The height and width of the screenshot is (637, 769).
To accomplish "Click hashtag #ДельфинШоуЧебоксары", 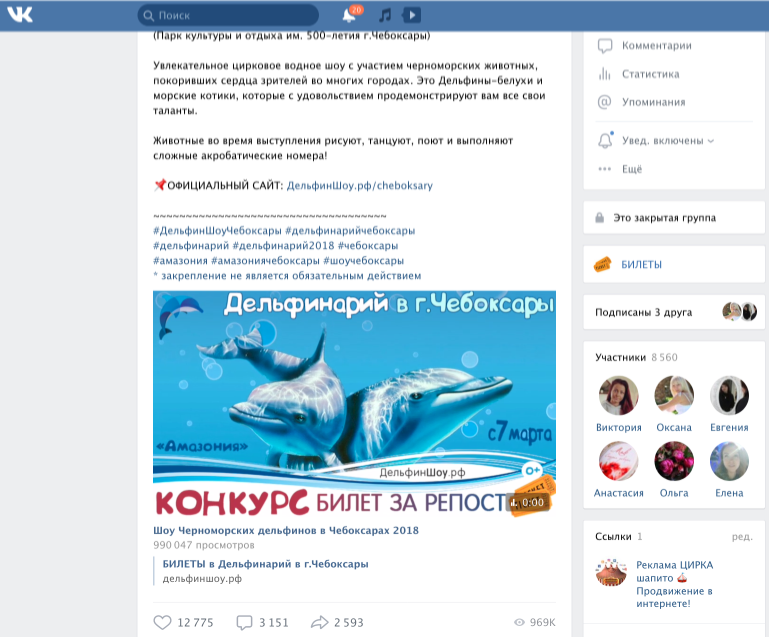I will [x=217, y=230].
